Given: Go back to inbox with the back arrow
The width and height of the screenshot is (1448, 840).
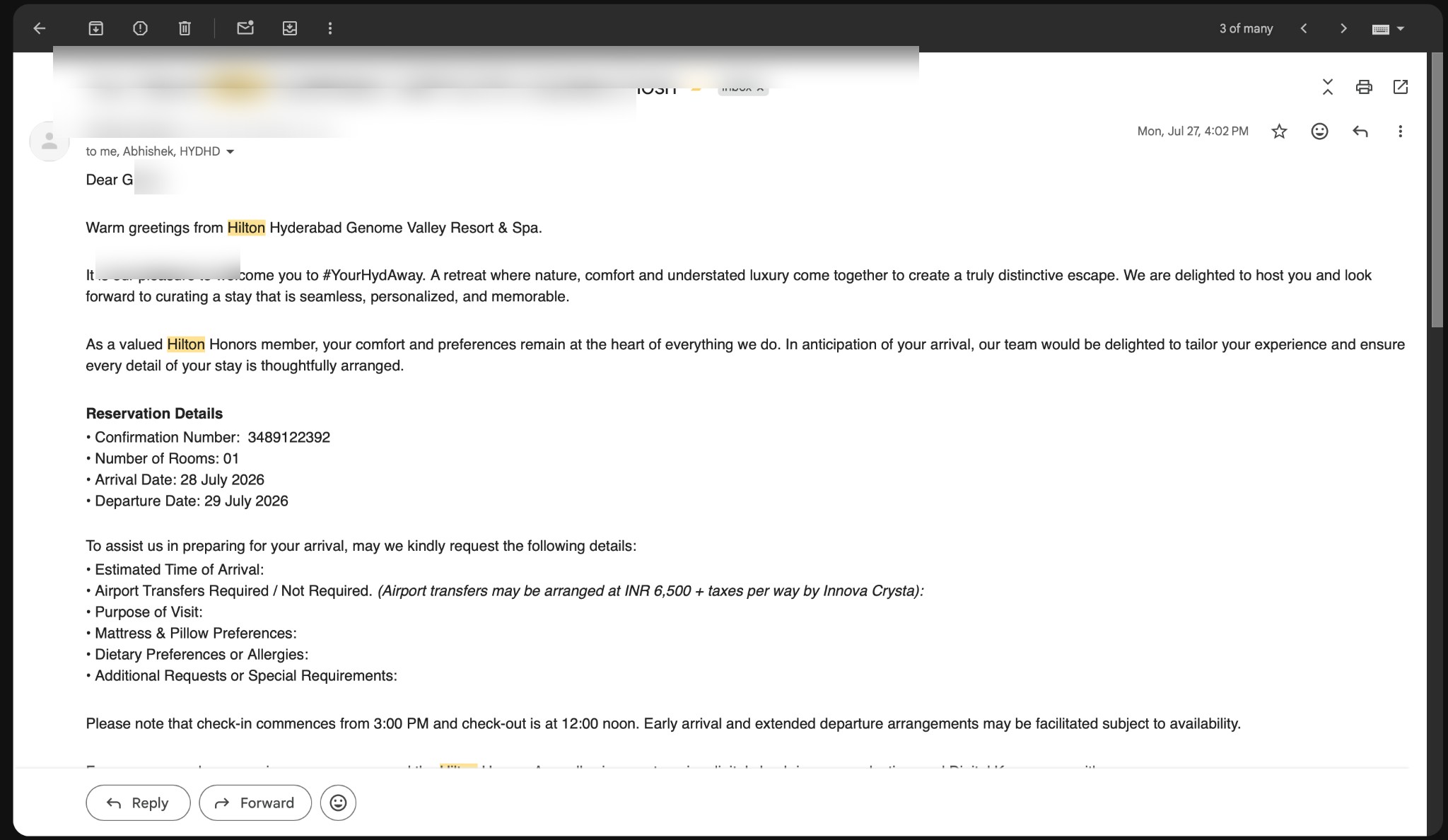Looking at the screenshot, I should 40,28.
